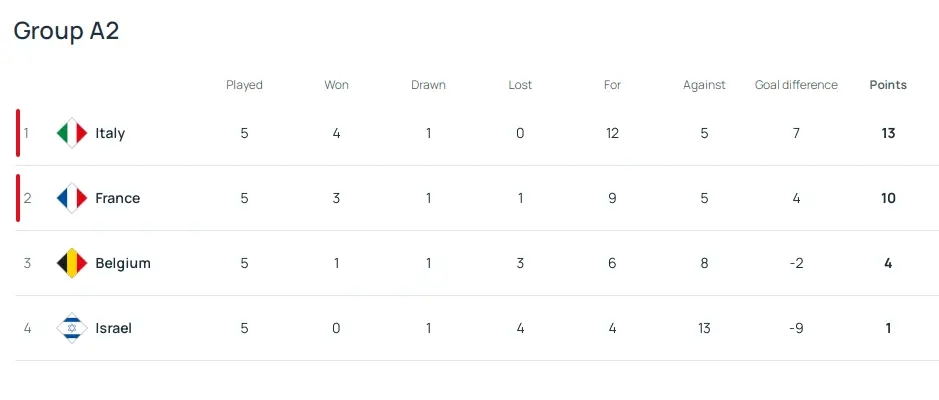Open the Italy team link
Viewport: 939px width, 400px height.
pos(110,134)
